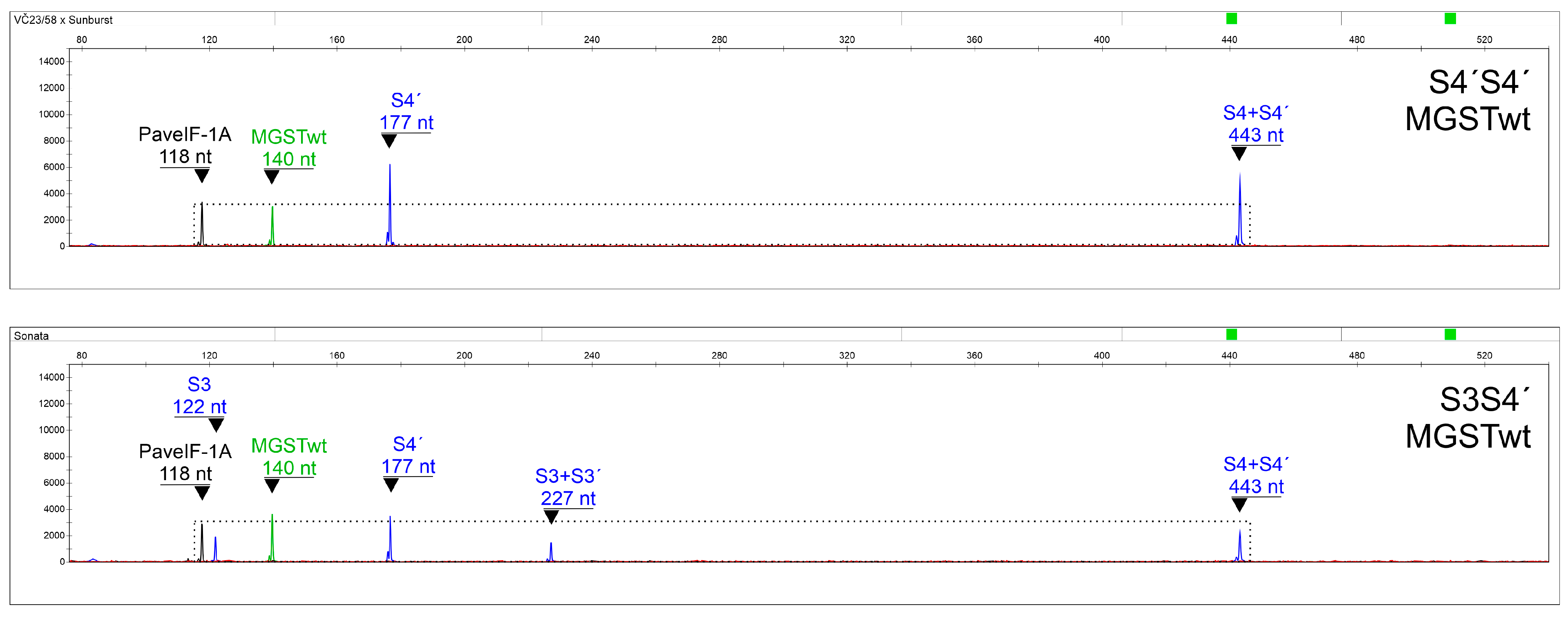Select the VČ23/58 x Sunburst sample title

[63, 20]
